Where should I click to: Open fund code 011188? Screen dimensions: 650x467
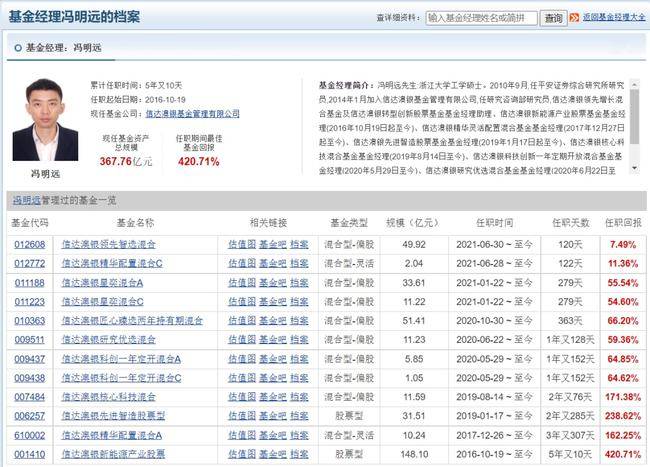pos(29,283)
